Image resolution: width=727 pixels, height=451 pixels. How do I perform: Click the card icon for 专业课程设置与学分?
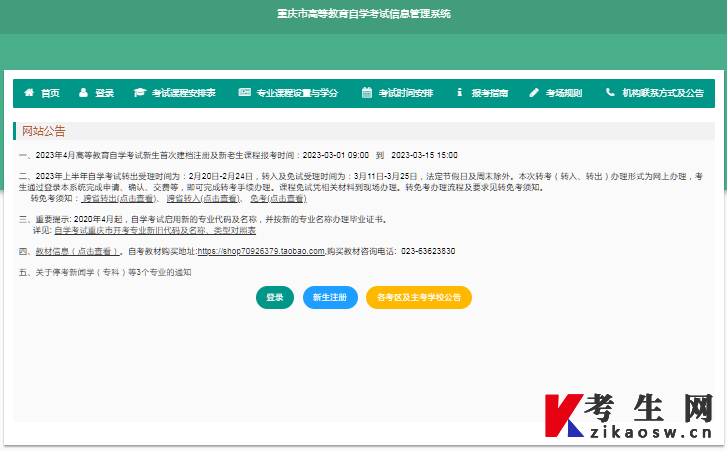click(x=244, y=92)
